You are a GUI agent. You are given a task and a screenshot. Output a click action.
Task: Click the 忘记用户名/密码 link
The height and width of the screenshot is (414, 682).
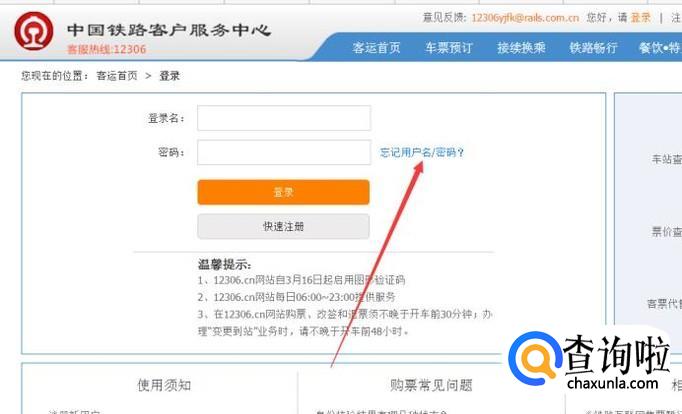[422, 152]
